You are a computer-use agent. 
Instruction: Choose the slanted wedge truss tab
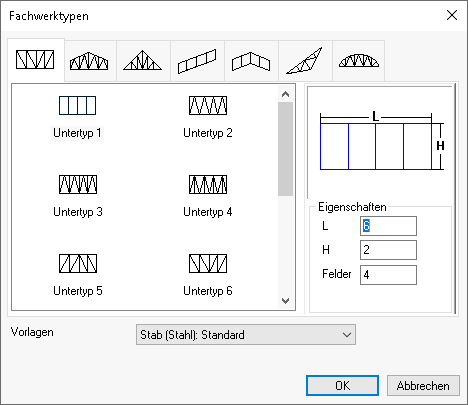305,61
